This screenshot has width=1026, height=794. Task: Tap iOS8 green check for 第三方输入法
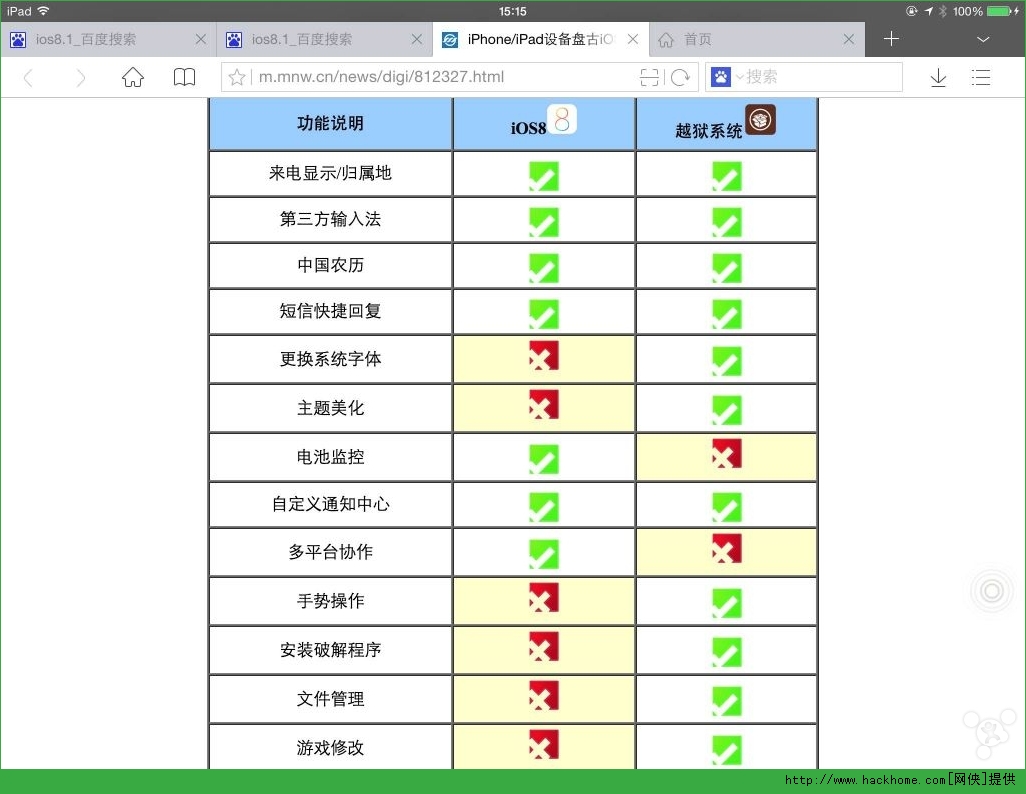pyautogui.click(x=544, y=223)
